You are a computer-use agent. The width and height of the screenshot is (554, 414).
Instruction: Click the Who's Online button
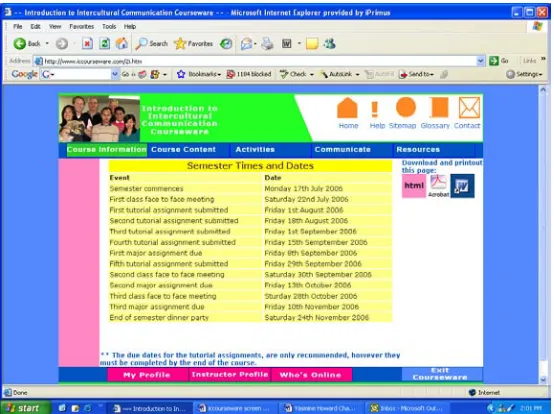click(311, 375)
